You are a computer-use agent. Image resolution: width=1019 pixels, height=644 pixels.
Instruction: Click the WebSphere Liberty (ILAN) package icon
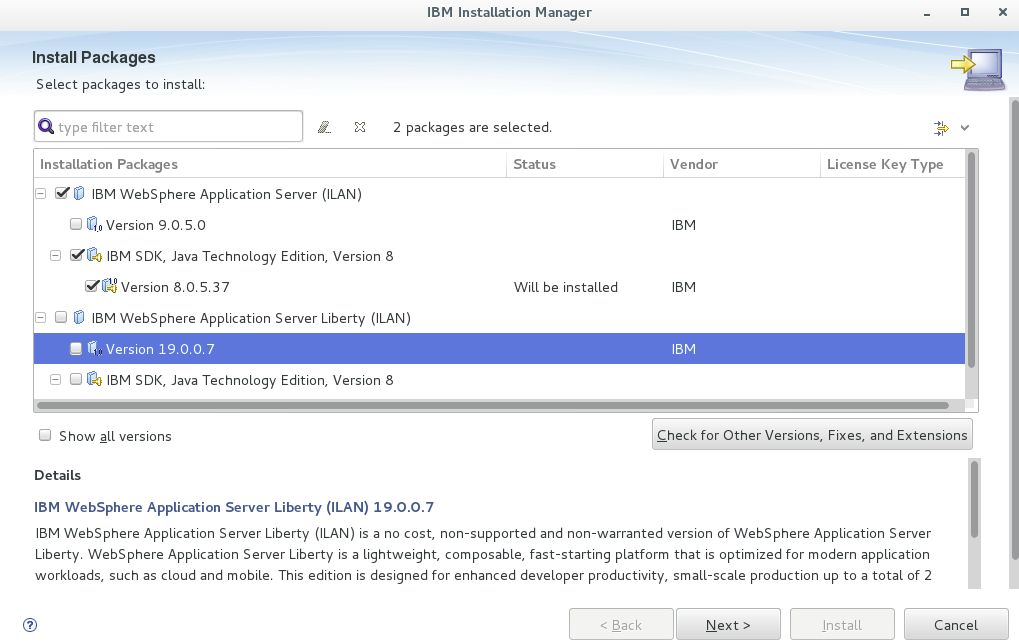click(79, 318)
